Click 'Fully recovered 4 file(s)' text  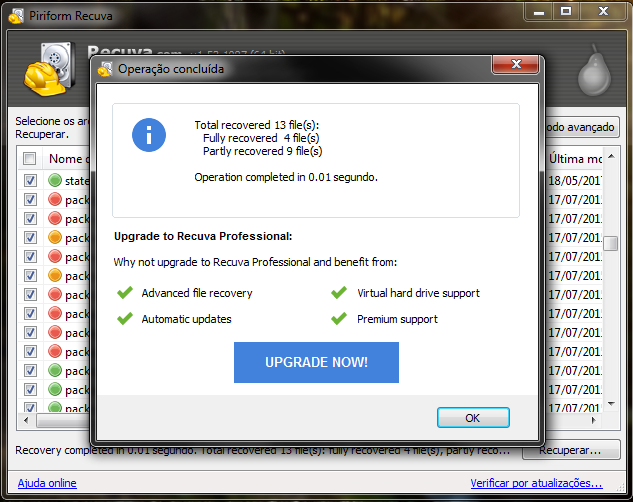point(261,138)
